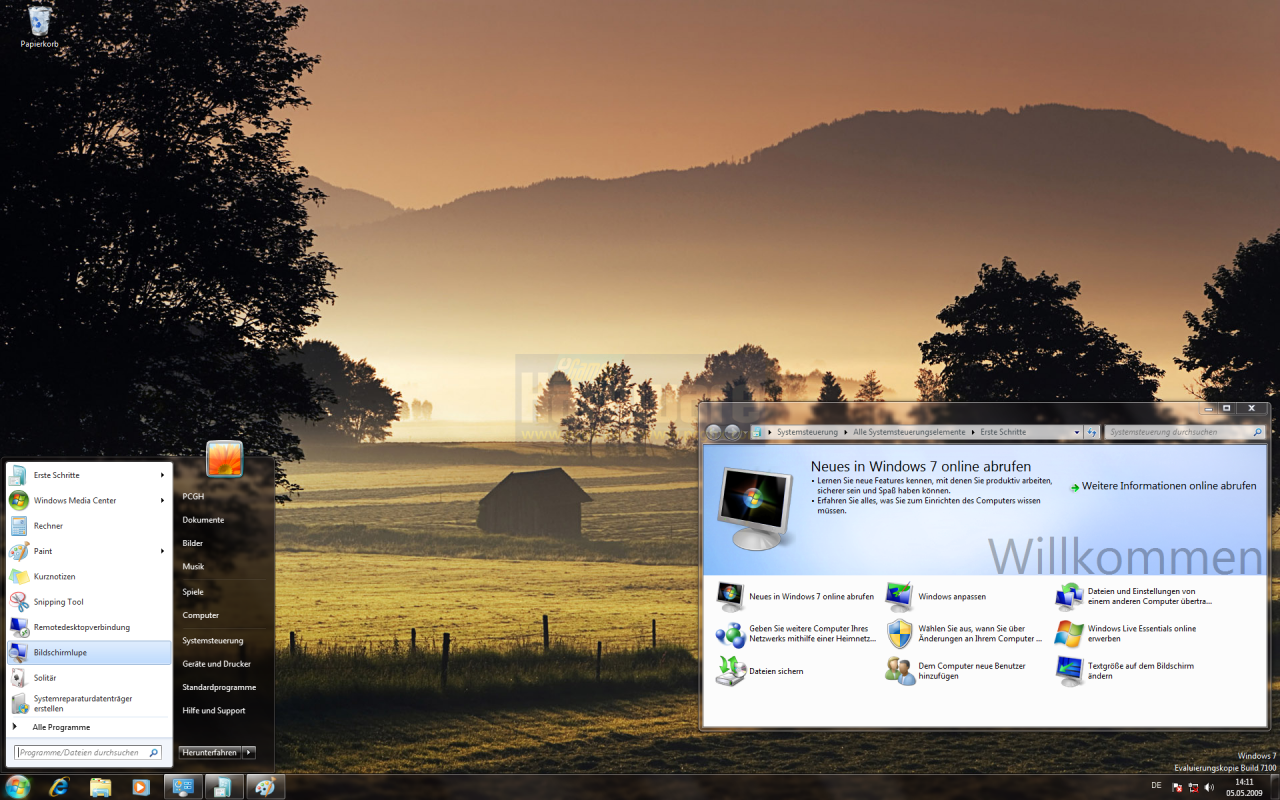Open the volume speaker tray icon
This screenshot has width=1280, height=800.
[1210, 787]
